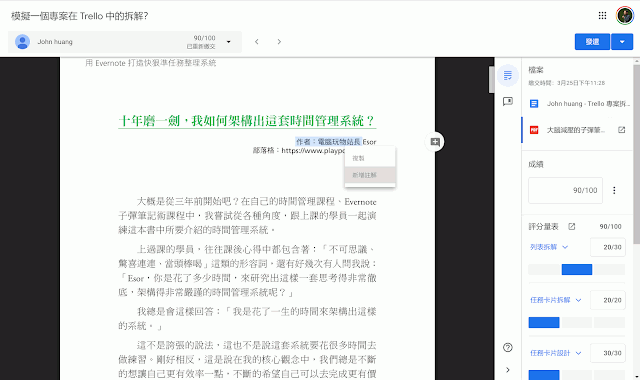Click the grade input field showing 90/100
Image resolution: width=640 pixels, height=380 pixels.
565,190
